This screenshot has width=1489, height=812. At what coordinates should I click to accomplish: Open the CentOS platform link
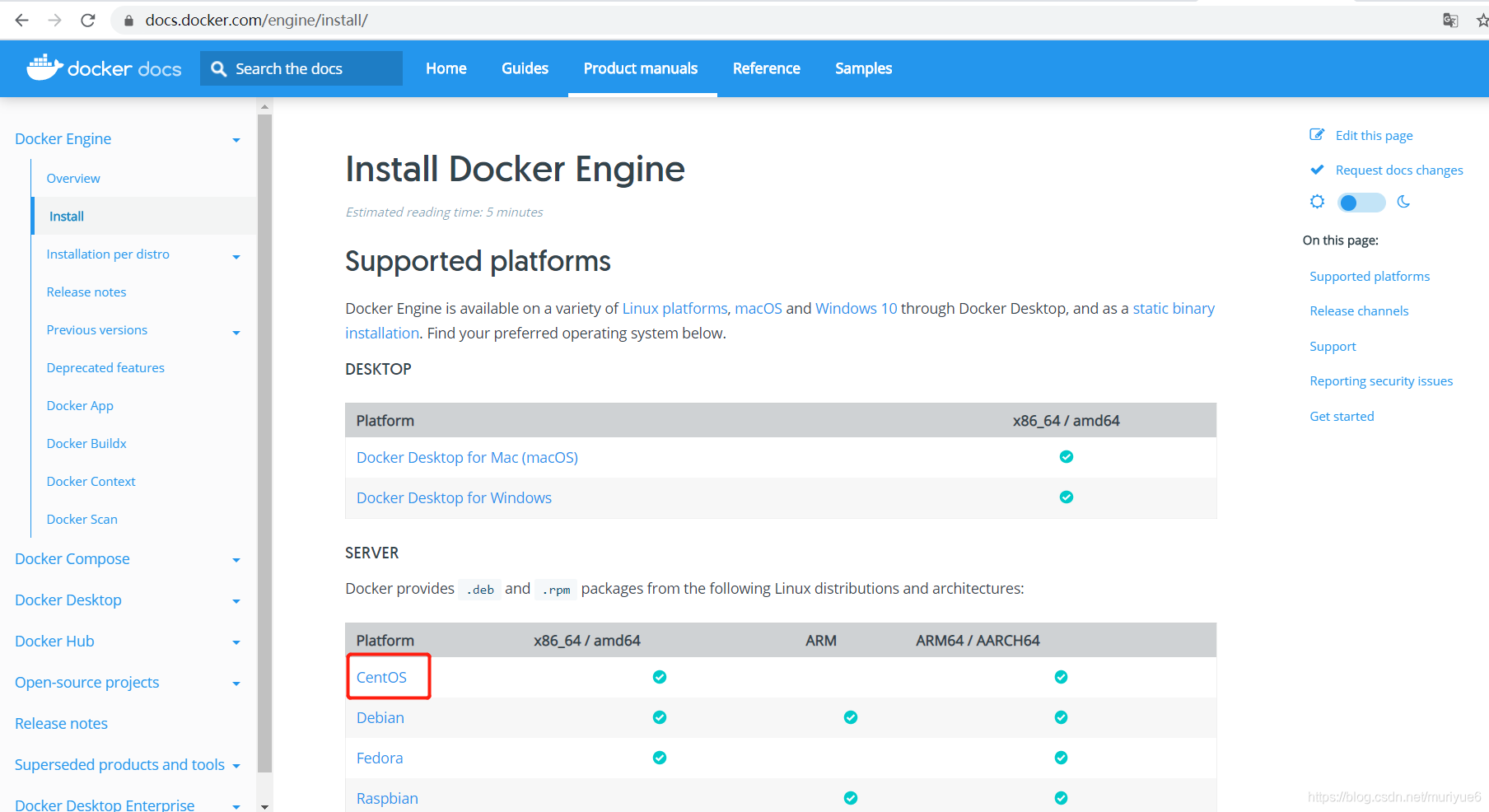click(x=381, y=677)
